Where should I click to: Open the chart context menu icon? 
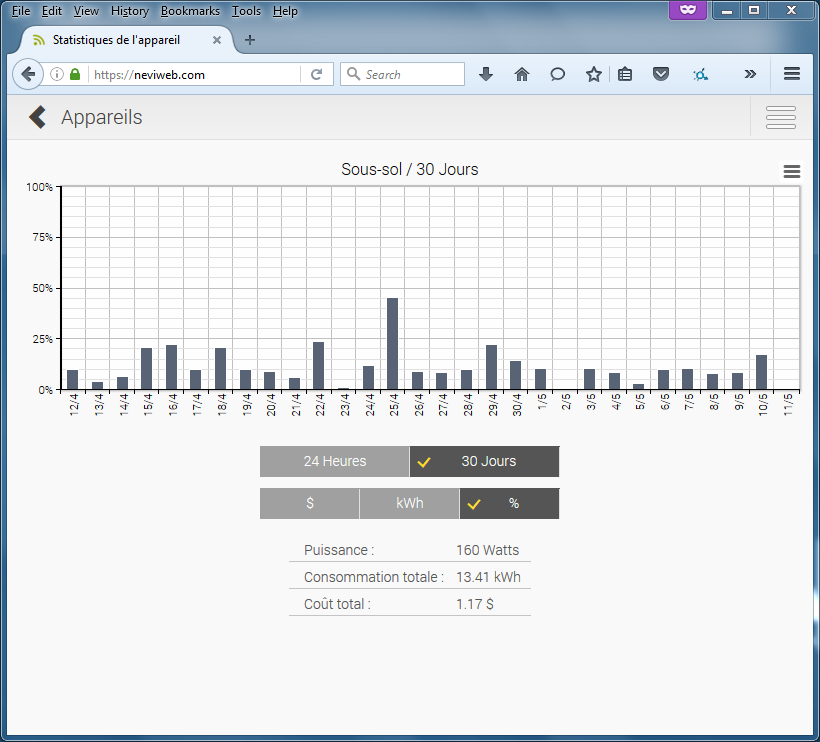791,172
